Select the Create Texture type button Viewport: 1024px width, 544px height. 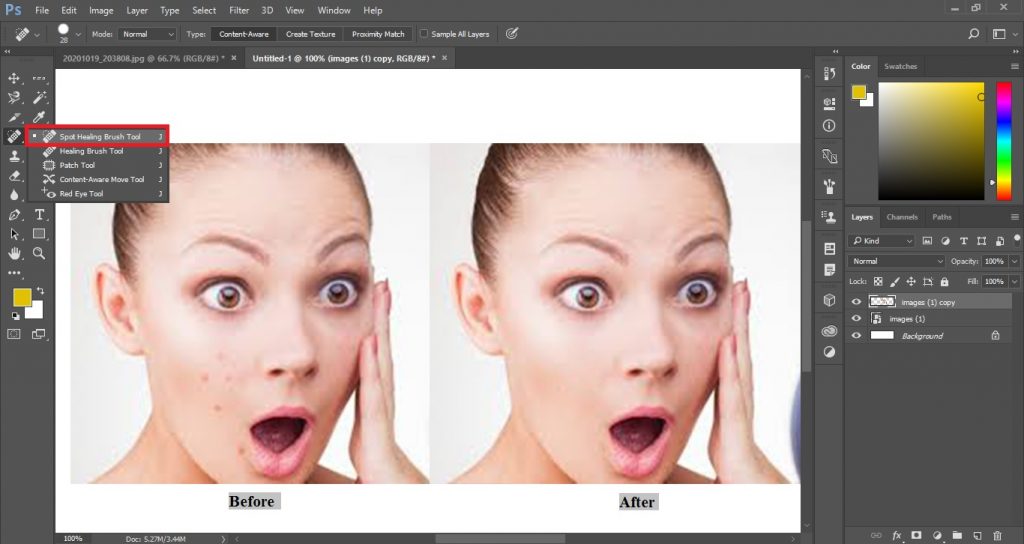[x=310, y=34]
